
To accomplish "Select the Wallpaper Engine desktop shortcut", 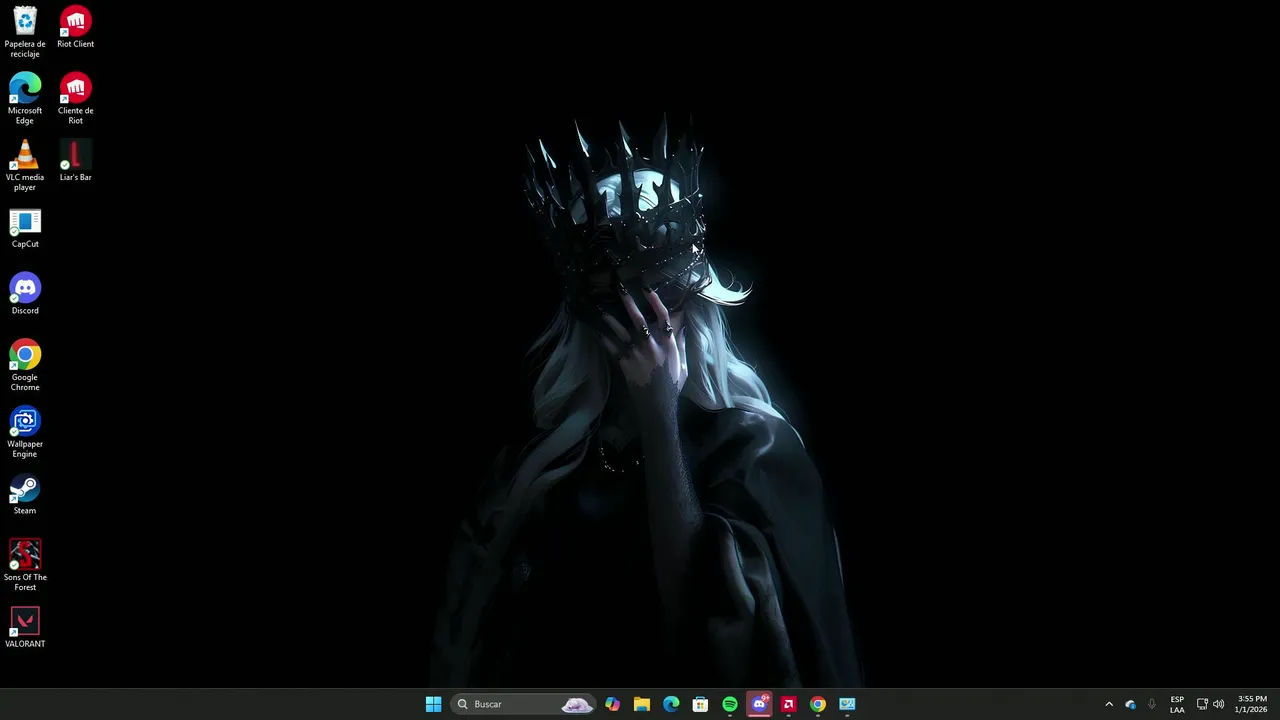I will [25, 432].
